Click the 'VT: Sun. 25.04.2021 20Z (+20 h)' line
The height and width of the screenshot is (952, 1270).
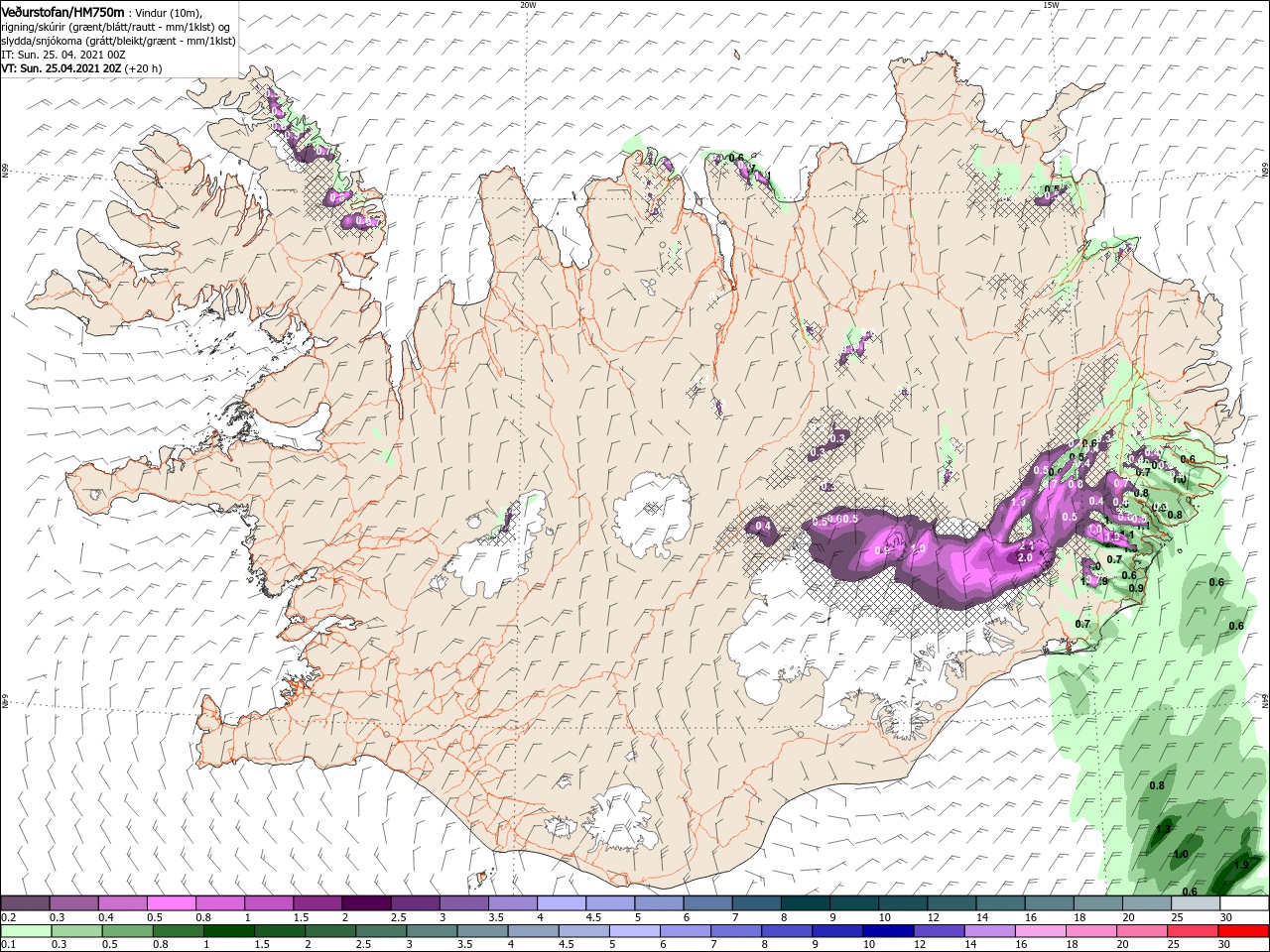[x=81, y=68]
